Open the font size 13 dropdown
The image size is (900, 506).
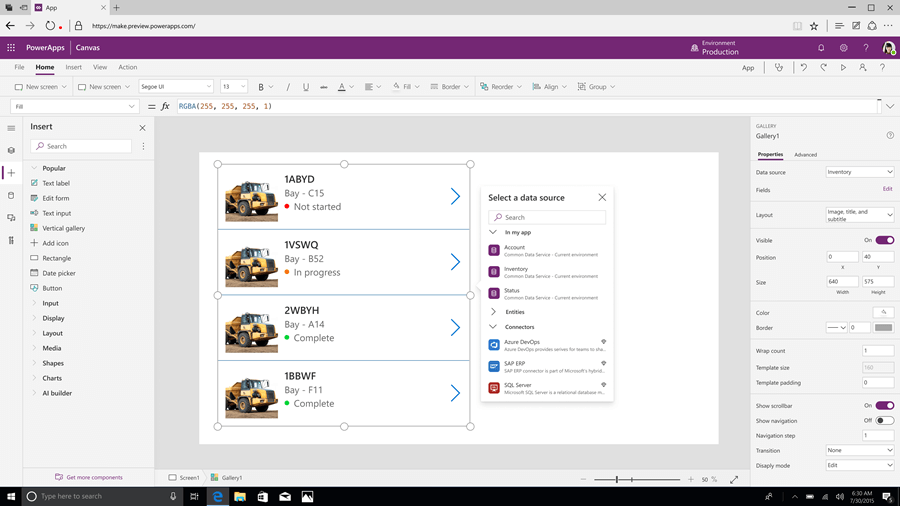pyautogui.click(x=234, y=87)
